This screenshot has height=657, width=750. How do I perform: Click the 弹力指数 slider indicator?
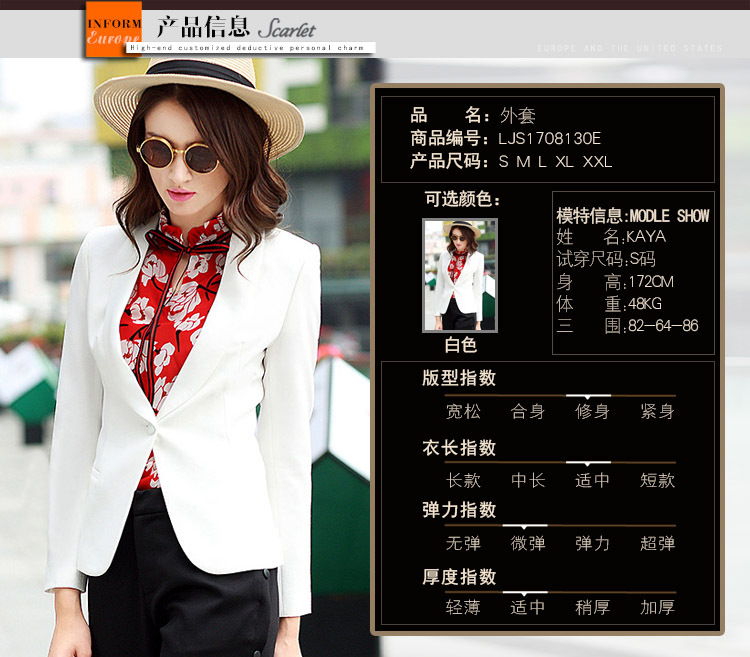(x=525, y=526)
